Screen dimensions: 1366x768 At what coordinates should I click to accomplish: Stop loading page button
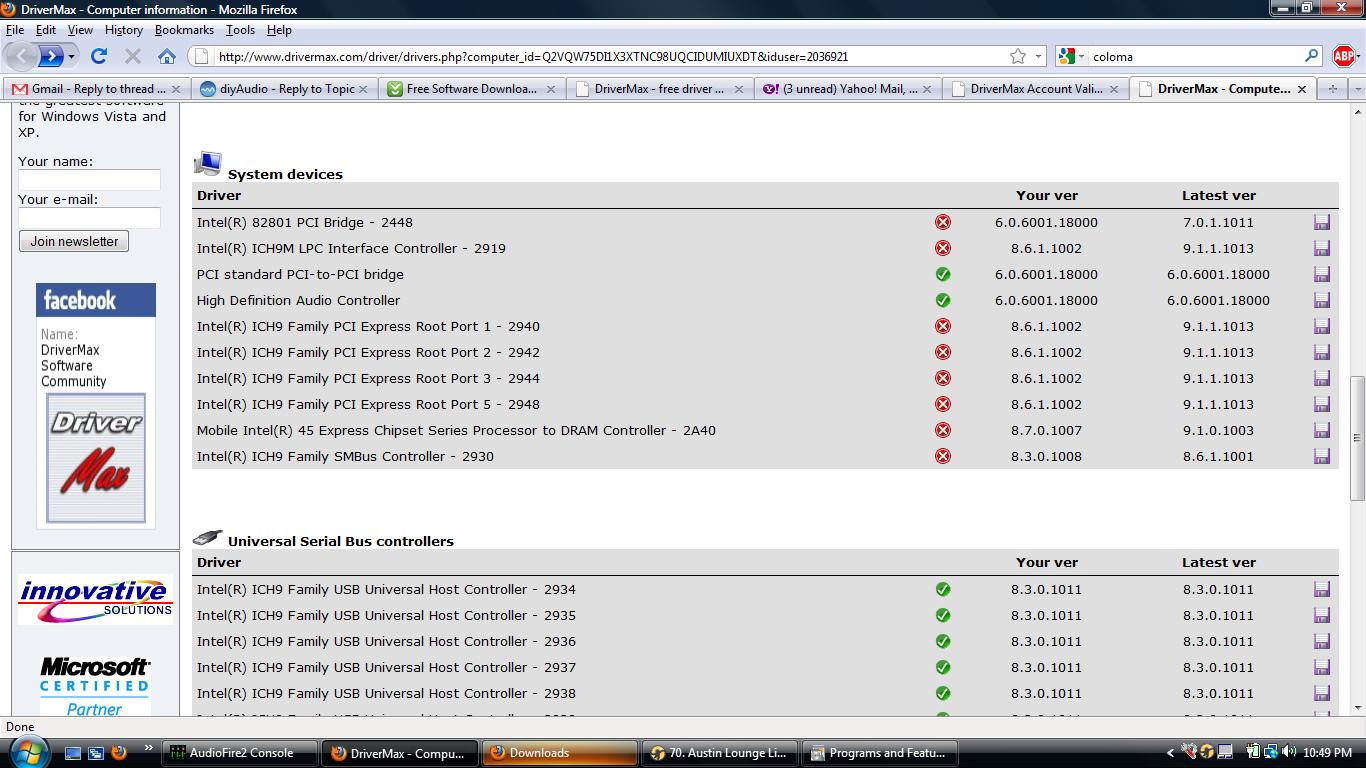(x=132, y=56)
